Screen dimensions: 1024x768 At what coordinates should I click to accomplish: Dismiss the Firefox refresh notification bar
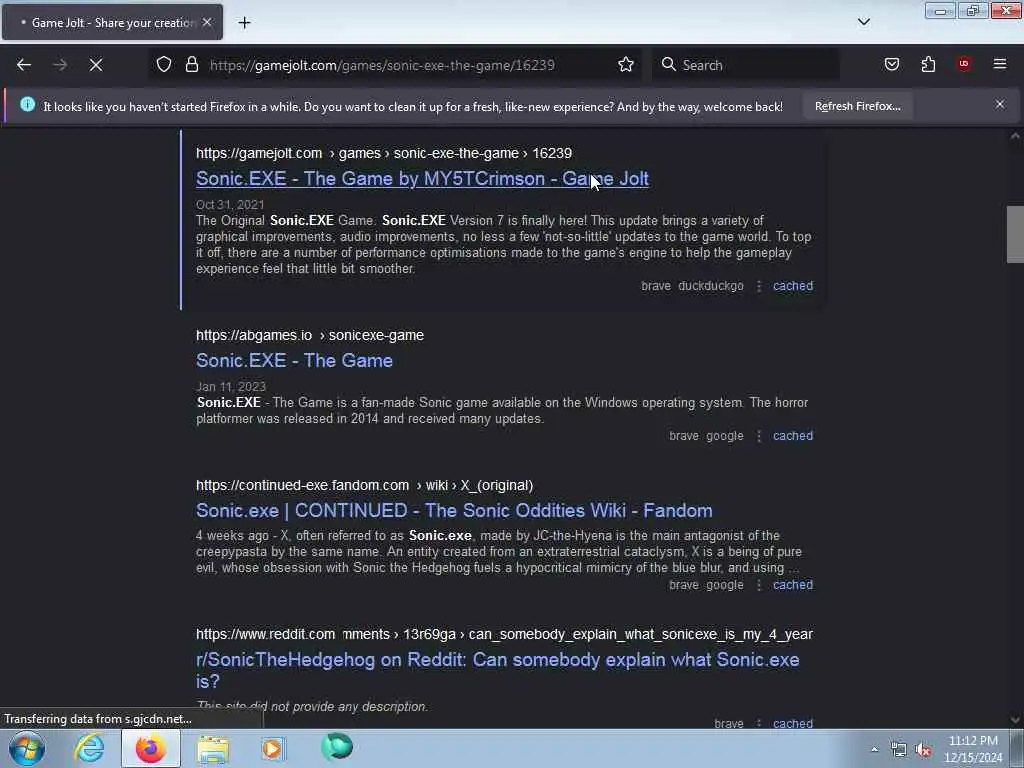(1000, 104)
